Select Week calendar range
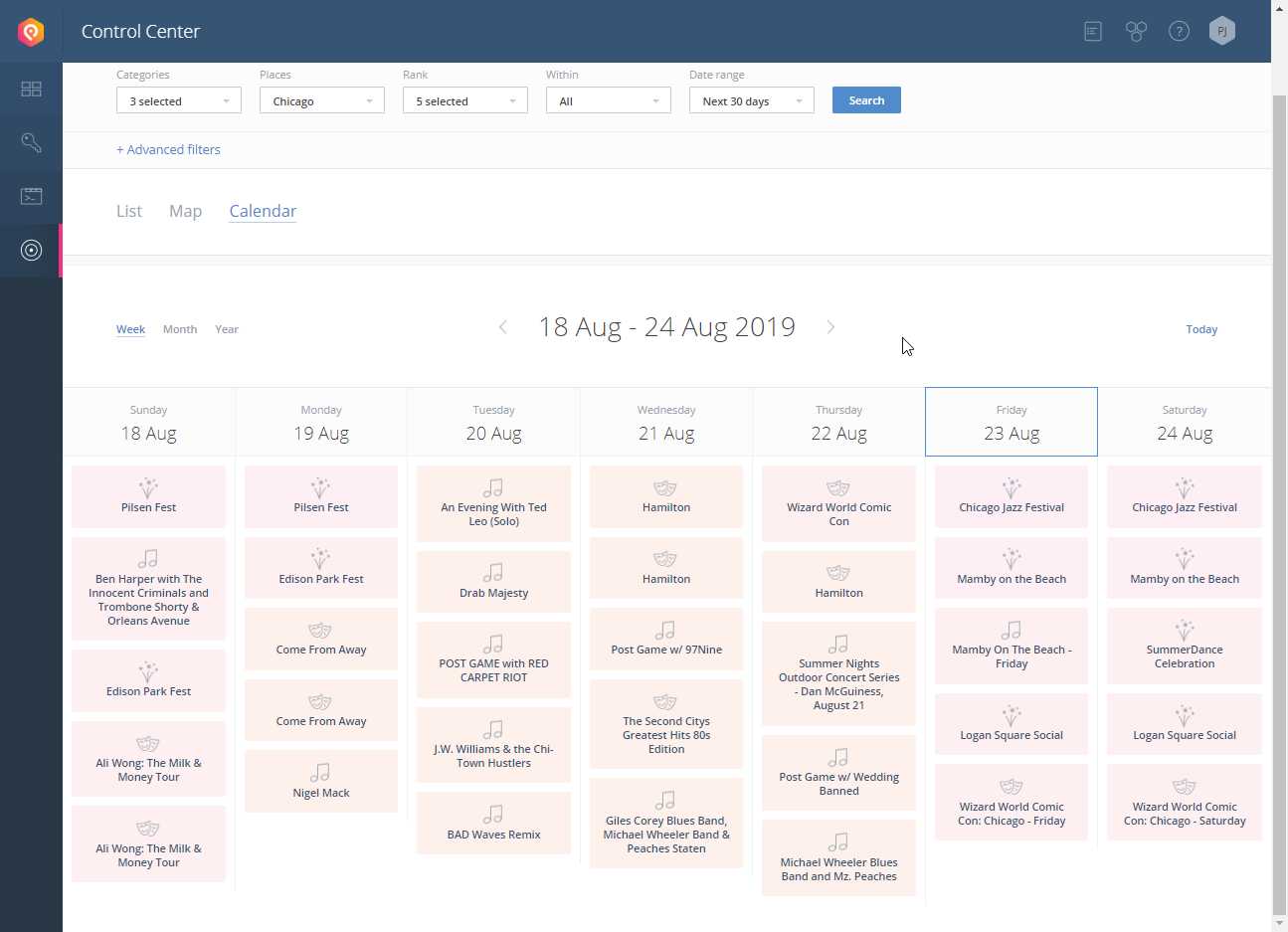This screenshot has height=932, width=1288. pos(130,329)
